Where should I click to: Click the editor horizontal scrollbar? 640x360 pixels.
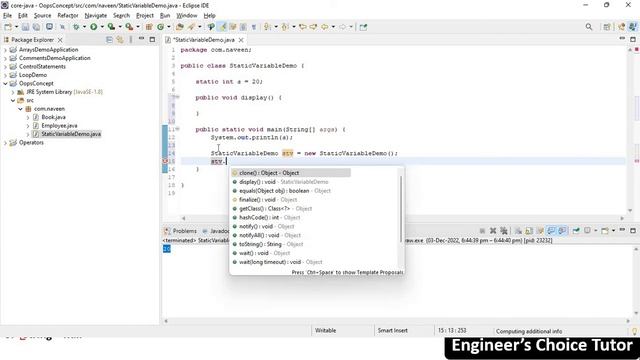pyautogui.click(x=402, y=218)
